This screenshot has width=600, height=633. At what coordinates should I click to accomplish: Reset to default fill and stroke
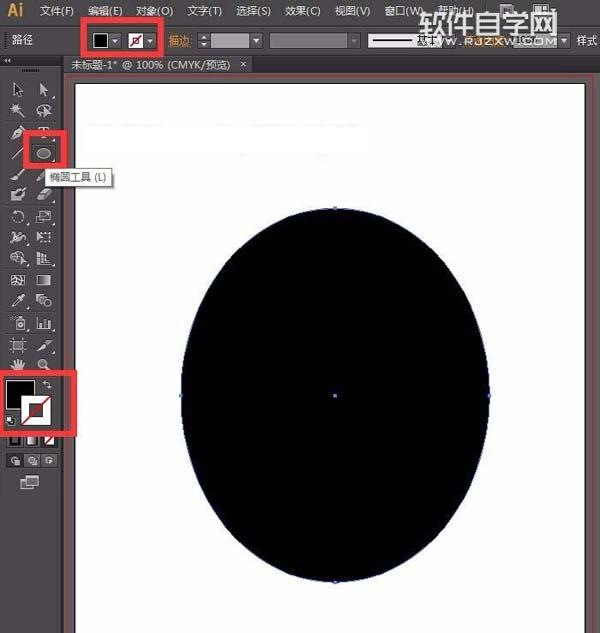pyautogui.click(x=10, y=421)
